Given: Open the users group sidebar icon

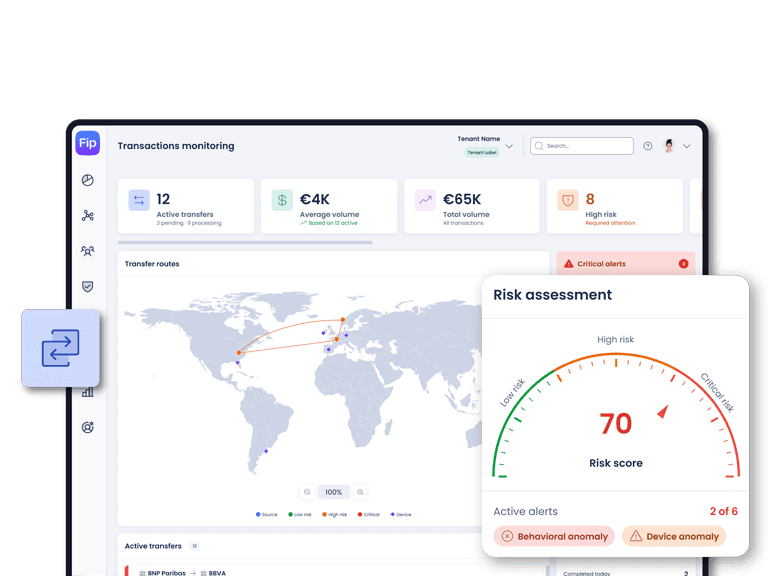Looking at the screenshot, I should 88,251.
